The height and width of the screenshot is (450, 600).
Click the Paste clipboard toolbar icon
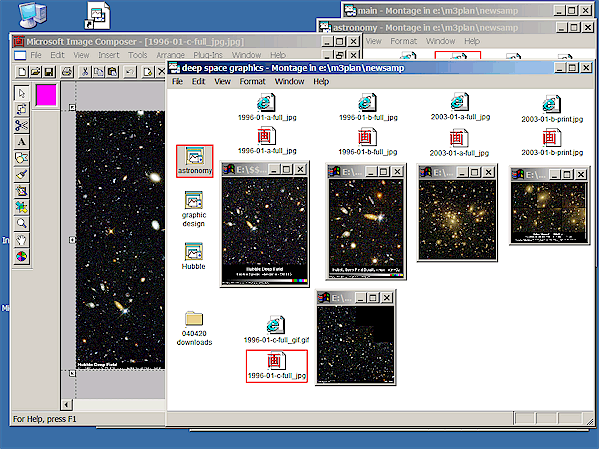pos(112,72)
